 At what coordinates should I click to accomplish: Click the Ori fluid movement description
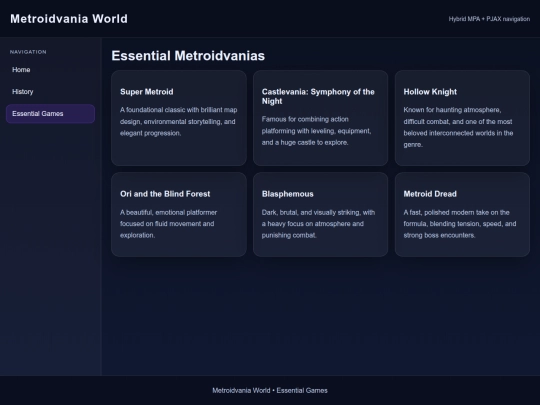[x=168, y=224]
